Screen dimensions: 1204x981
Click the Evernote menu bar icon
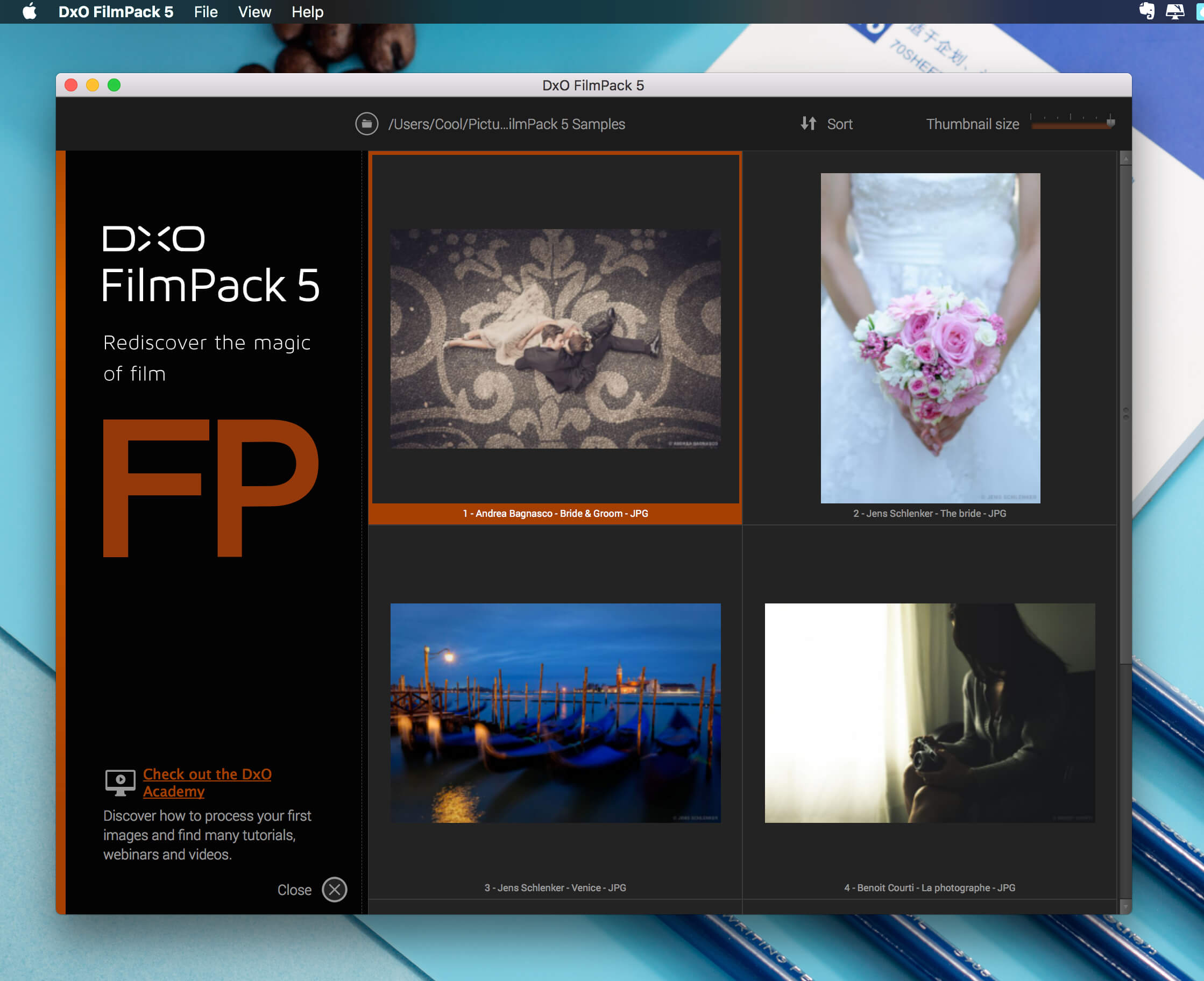tap(1146, 11)
